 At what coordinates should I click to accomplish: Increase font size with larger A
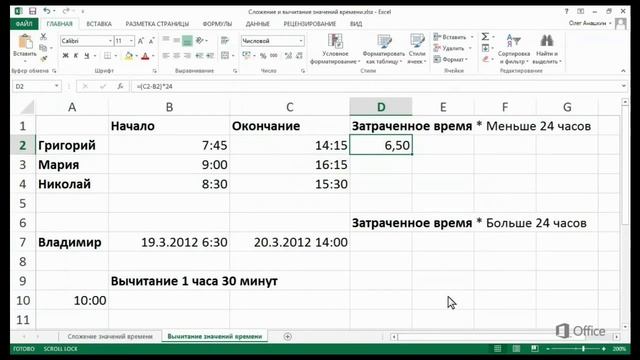point(140,41)
